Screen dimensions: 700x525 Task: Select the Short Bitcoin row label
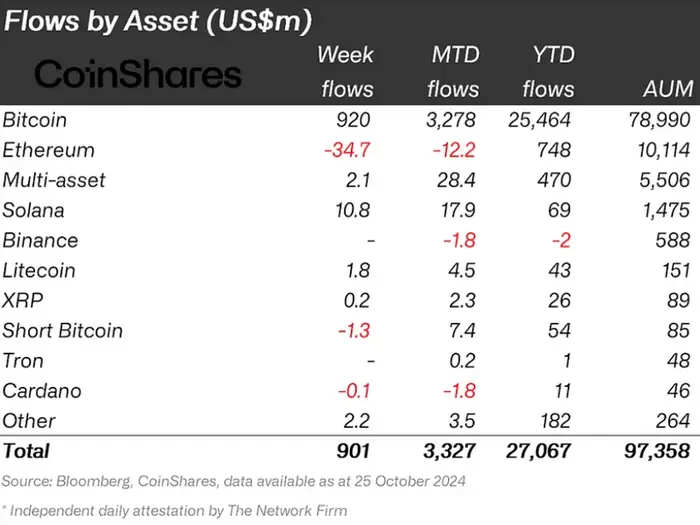pos(62,330)
